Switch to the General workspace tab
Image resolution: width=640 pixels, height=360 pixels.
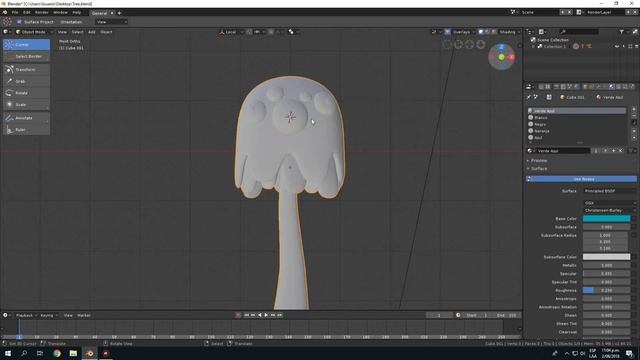coord(99,13)
